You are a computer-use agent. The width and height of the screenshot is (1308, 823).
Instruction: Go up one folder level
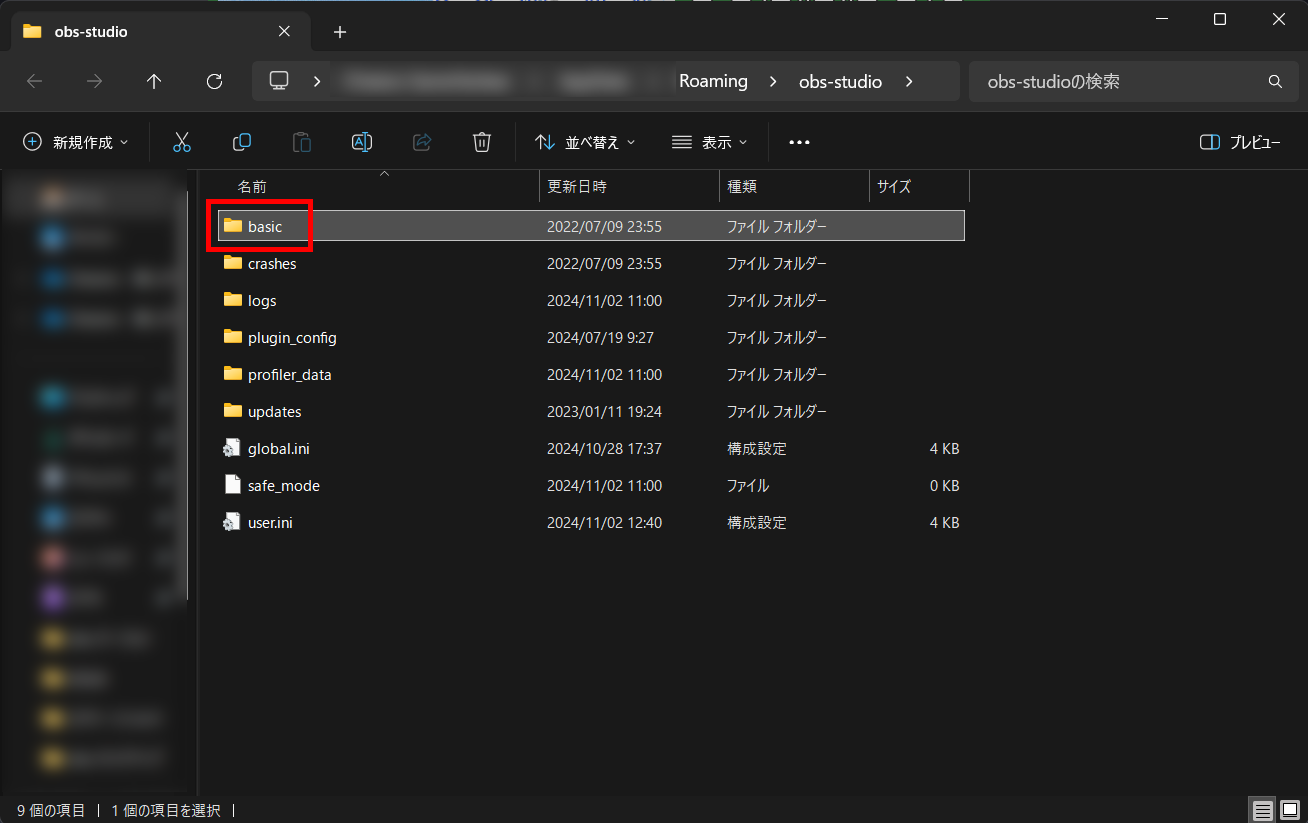click(154, 82)
